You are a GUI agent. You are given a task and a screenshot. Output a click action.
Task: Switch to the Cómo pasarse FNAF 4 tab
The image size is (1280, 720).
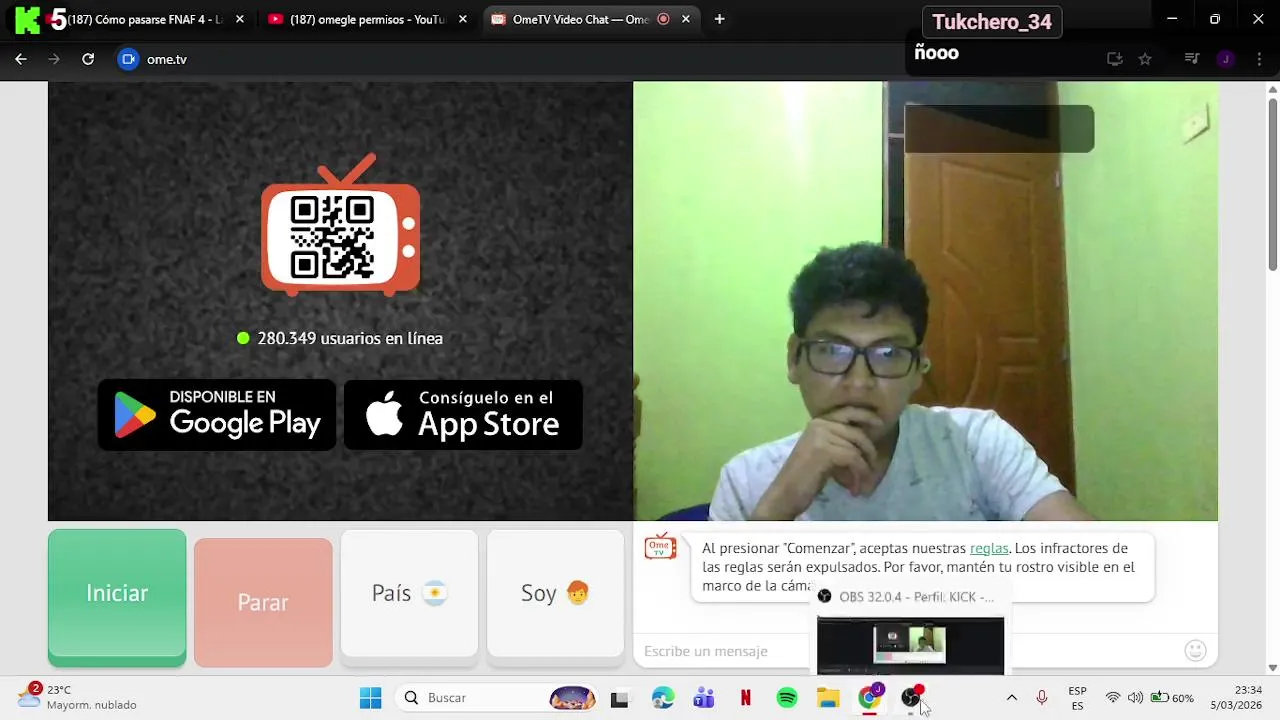143,19
